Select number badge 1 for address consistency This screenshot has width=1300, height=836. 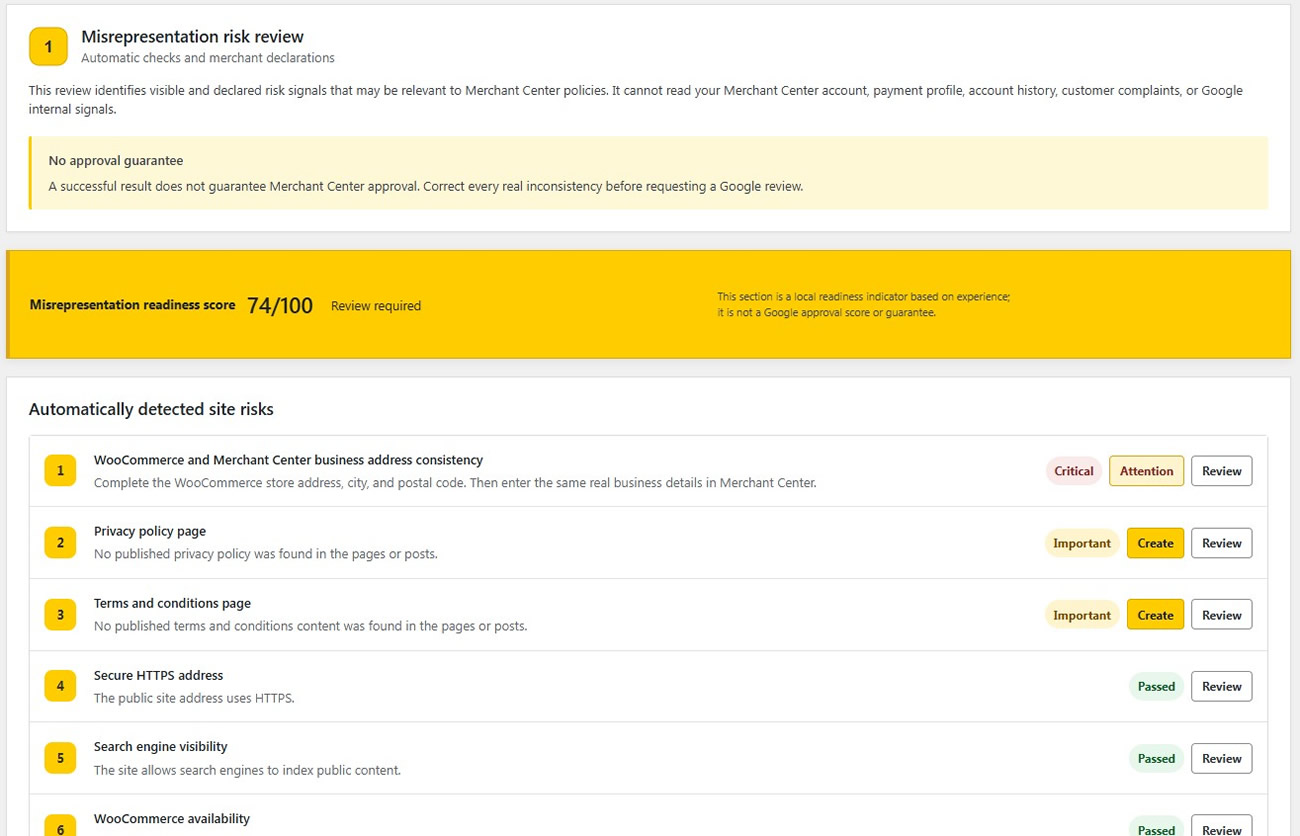click(x=60, y=471)
